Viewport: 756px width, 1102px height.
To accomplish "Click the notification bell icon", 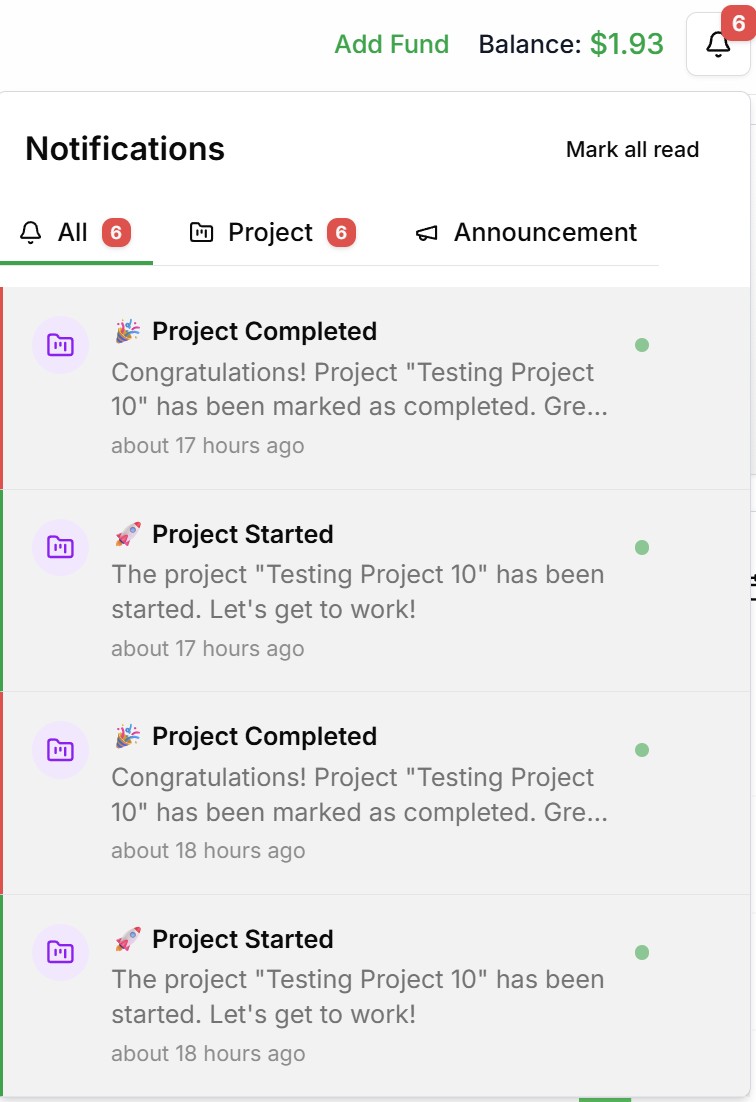I will click(x=718, y=44).
